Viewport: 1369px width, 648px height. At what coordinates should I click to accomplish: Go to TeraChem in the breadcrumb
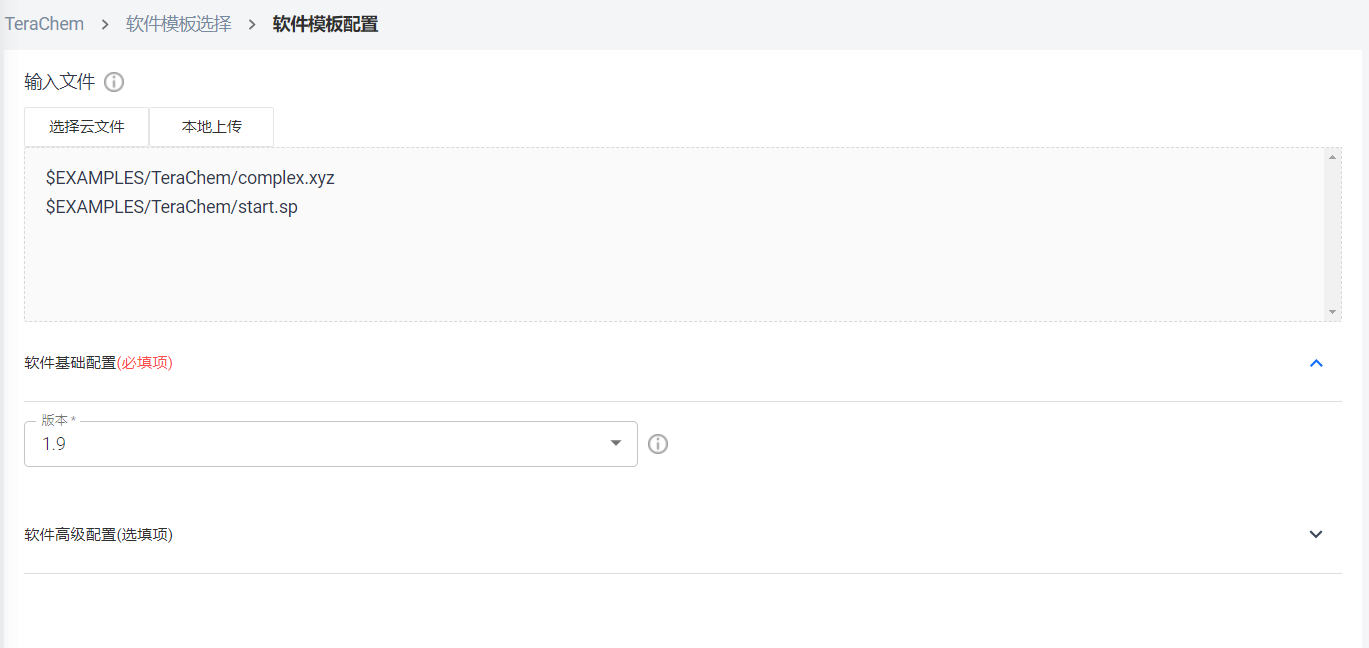(x=44, y=24)
